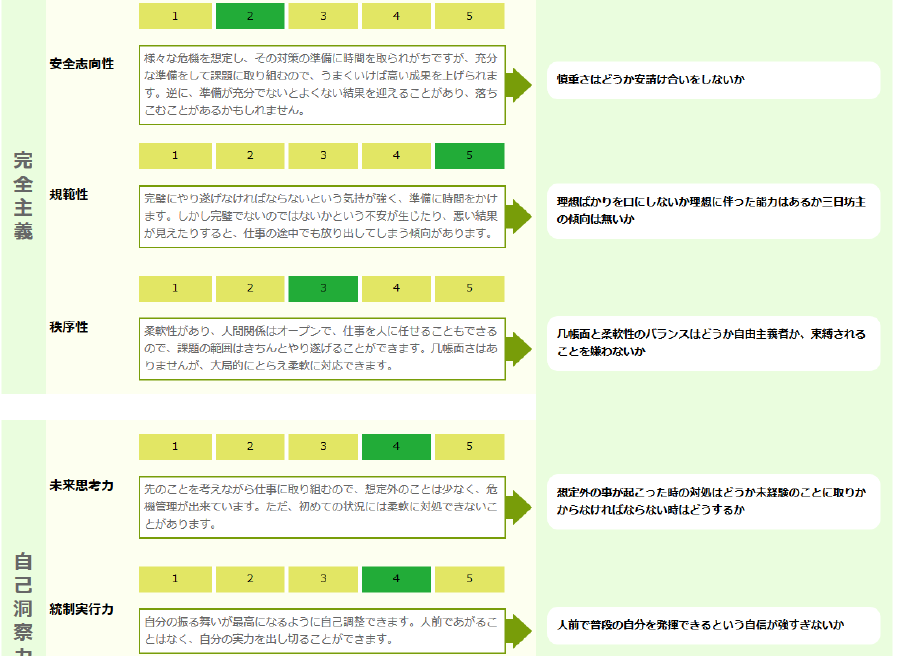Click the 完全主義 category heading

pyautogui.click(x=23, y=195)
